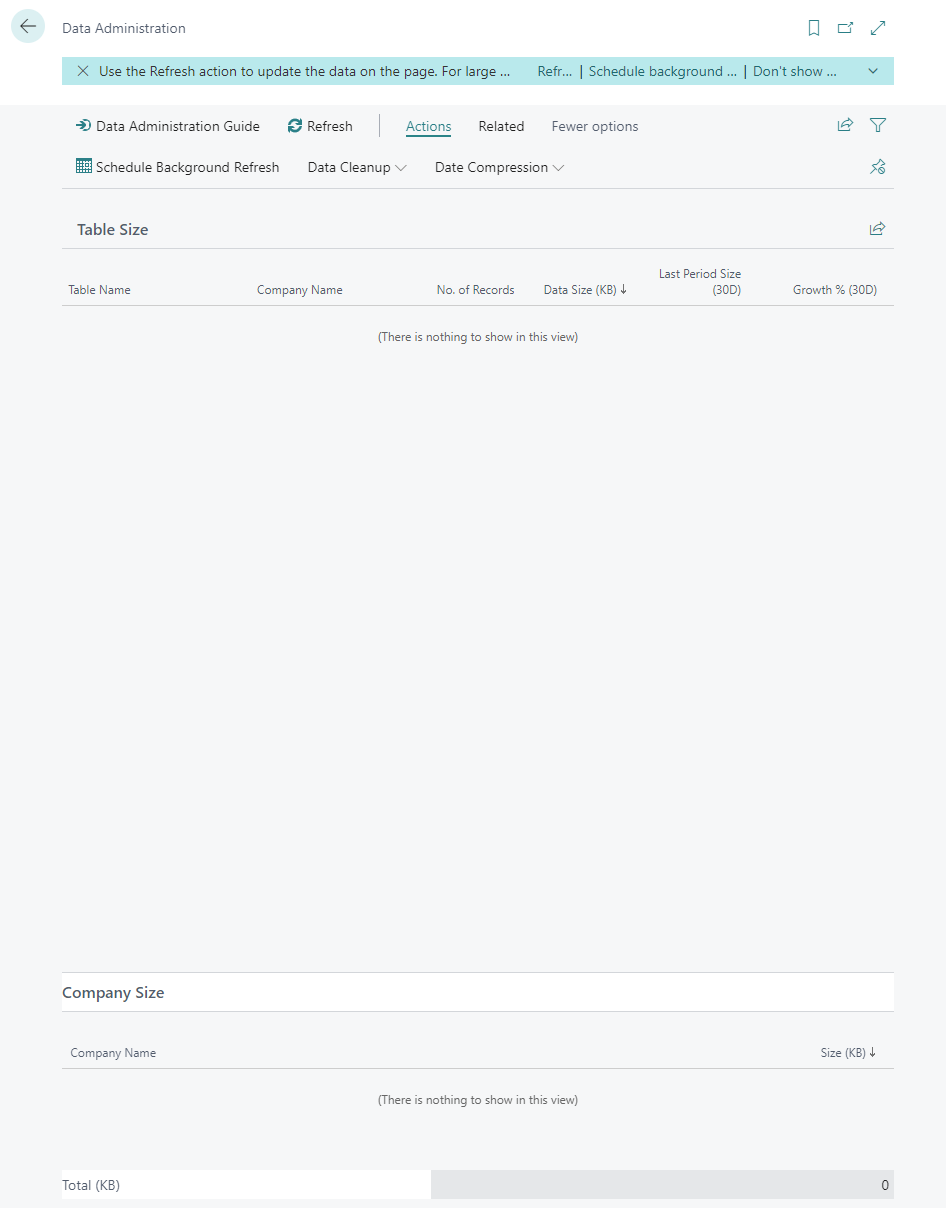
Task: Click Schedule background notification link
Action: (663, 71)
